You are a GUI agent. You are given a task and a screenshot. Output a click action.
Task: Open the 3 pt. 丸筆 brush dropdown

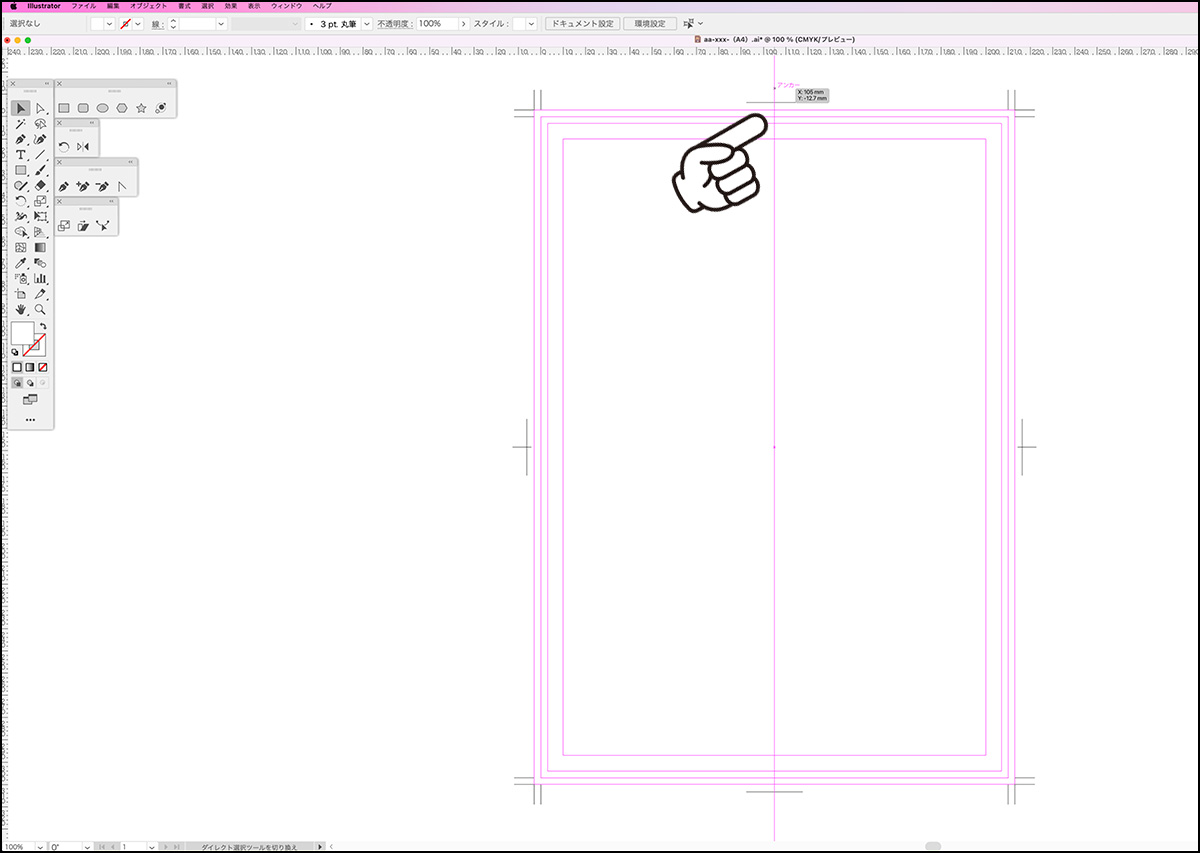[366, 23]
